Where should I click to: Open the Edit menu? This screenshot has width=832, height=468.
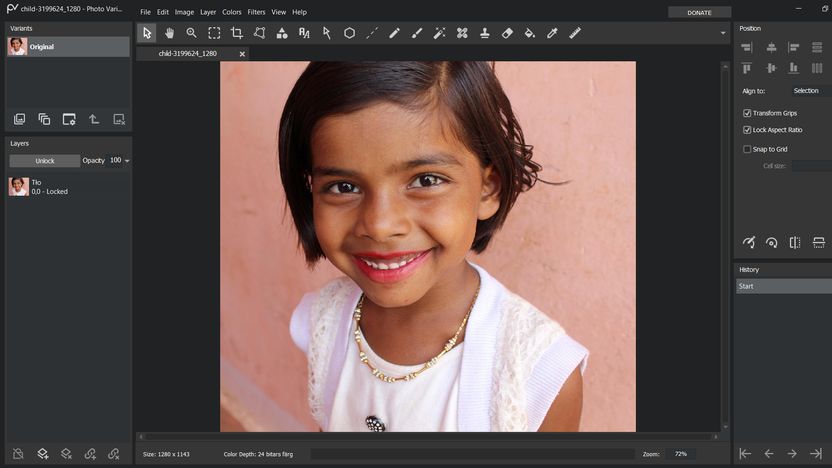[163, 12]
